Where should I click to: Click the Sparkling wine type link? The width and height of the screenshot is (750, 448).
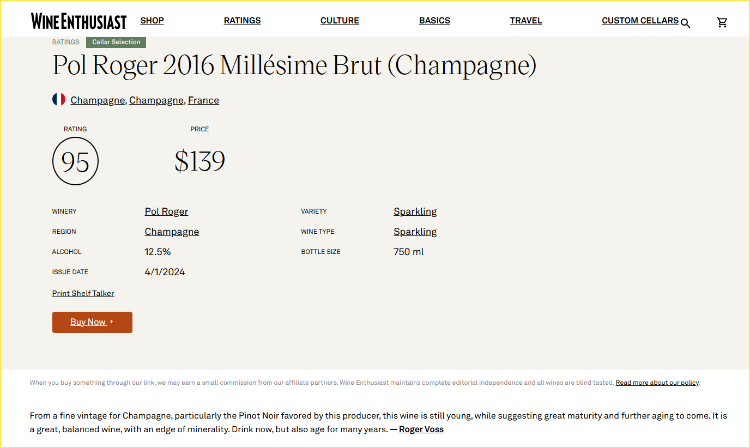pyautogui.click(x=415, y=231)
